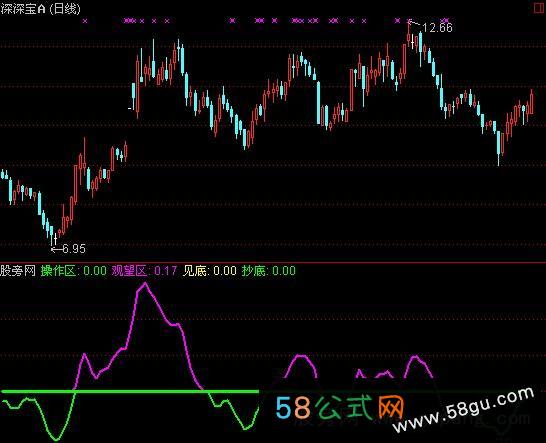
Task: Click the 见底: 0.00 indicator value
Action: click(210, 271)
